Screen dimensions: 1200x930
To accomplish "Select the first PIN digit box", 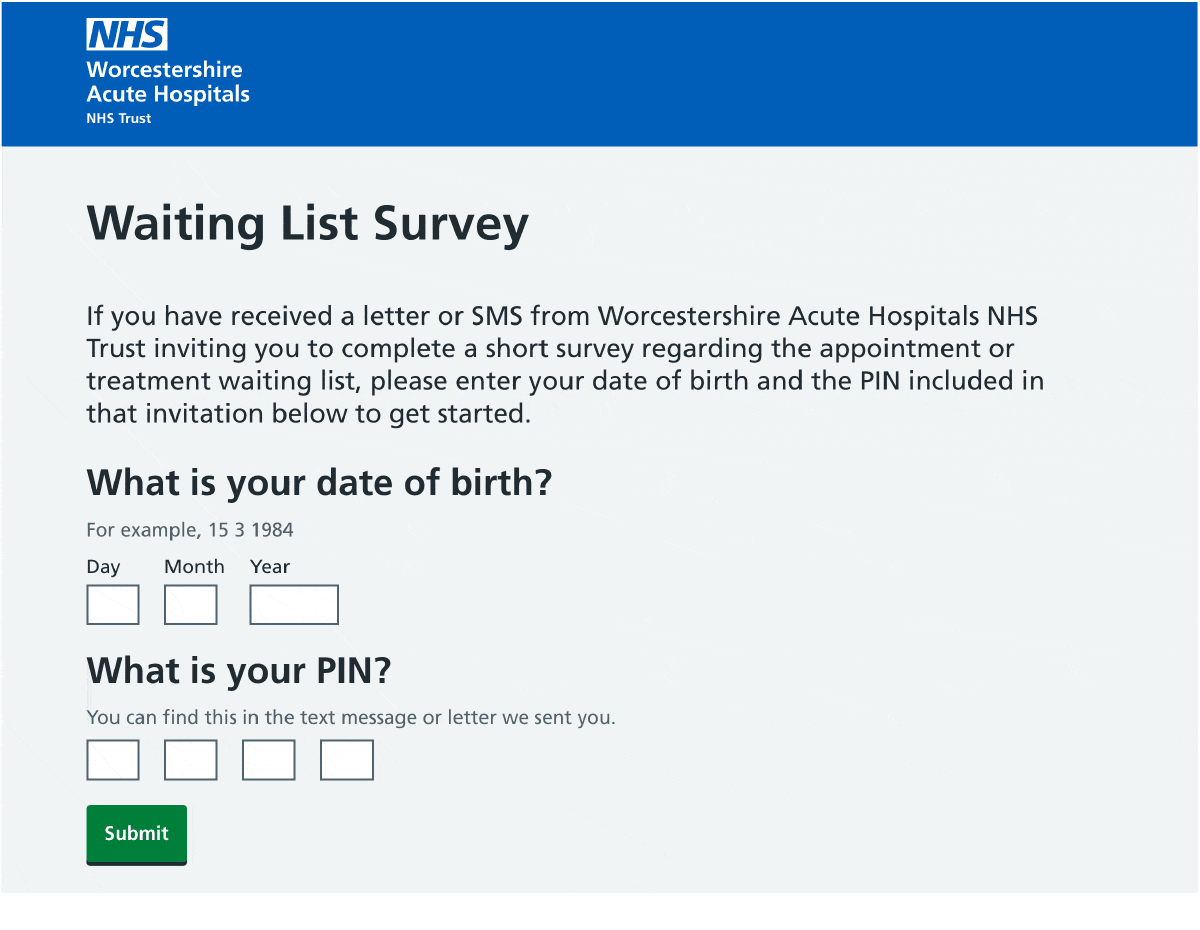I will click(113, 760).
